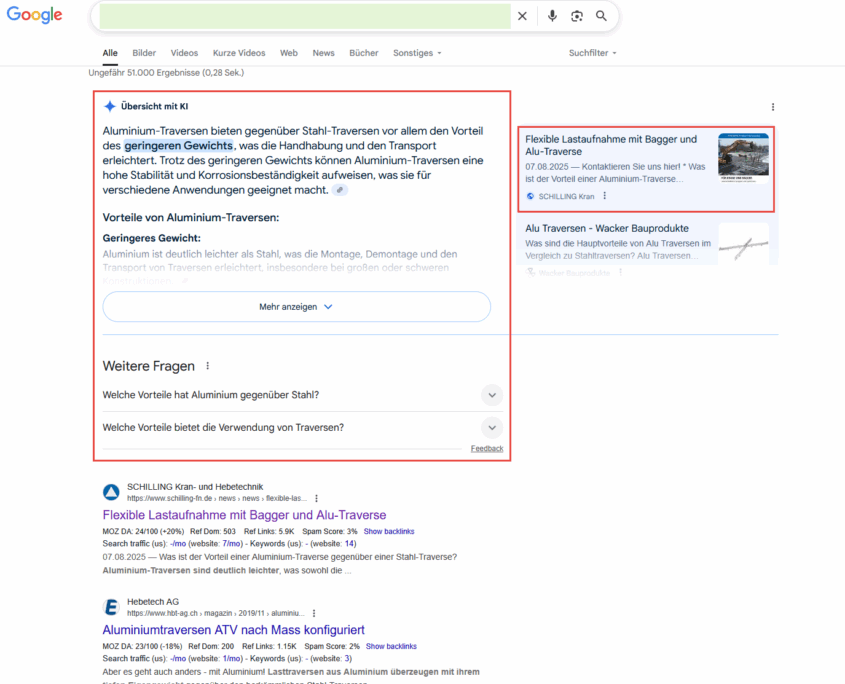
Task: Click the Weitere Fragen heading
Action: point(149,366)
